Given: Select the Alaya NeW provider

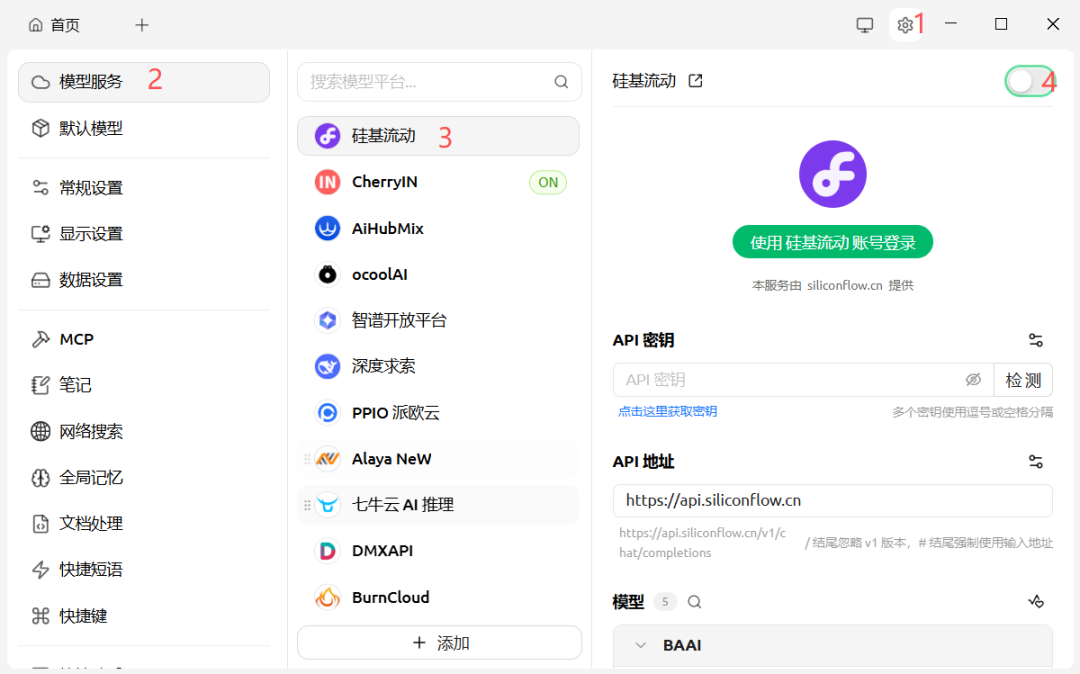Looking at the screenshot, I should tap(438, 459).
